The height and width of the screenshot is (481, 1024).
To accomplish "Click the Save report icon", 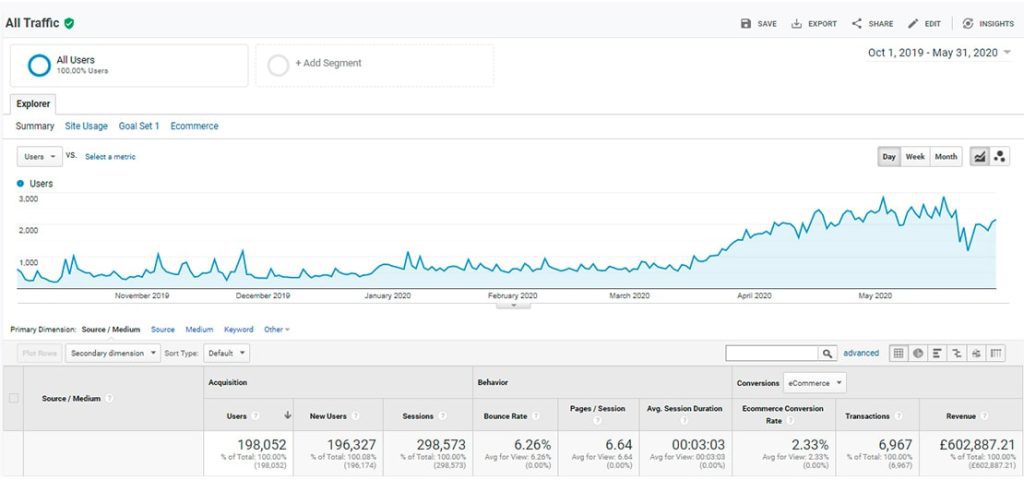I will (746, 24).
